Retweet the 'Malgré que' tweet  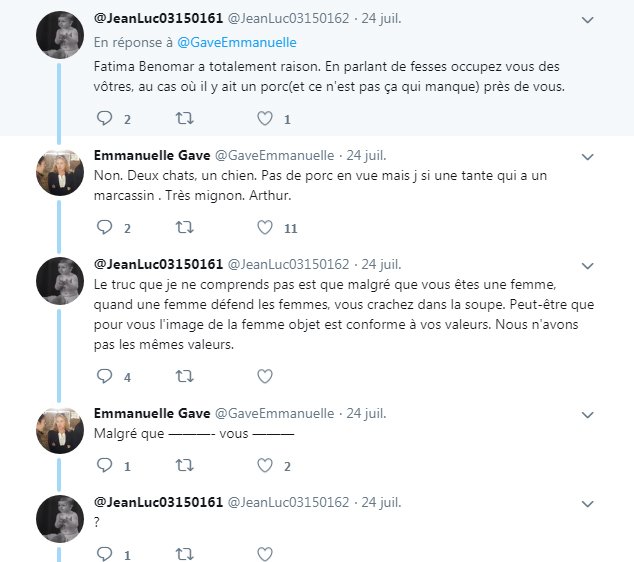[185, 466]
